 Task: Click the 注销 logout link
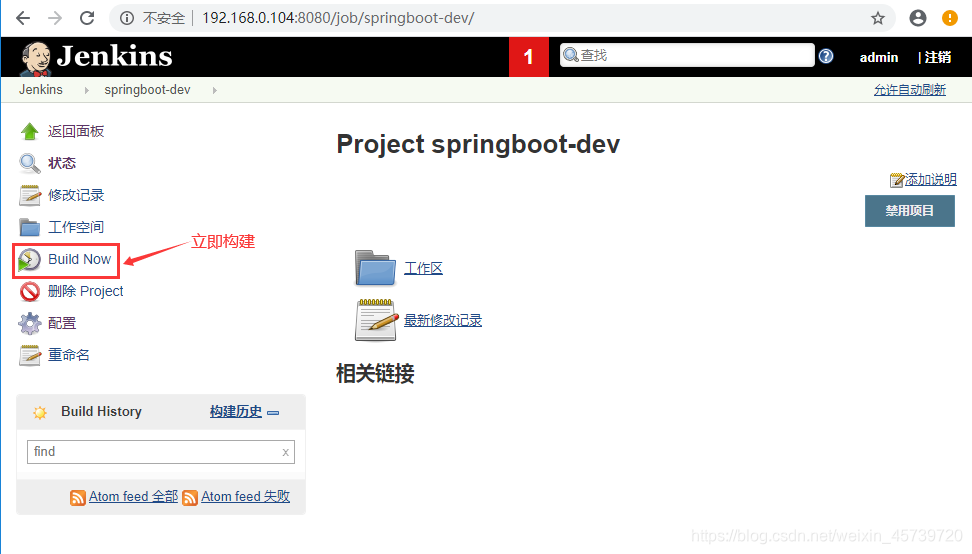click(937, 57)
